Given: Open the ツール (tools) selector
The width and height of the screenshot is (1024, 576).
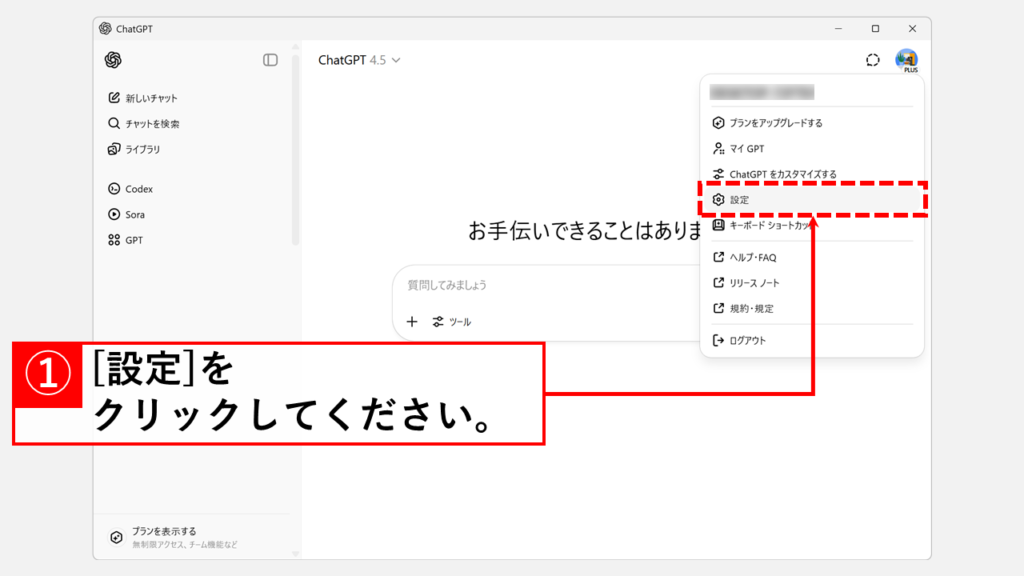Looking at the screenshot, I should [451, 322].
